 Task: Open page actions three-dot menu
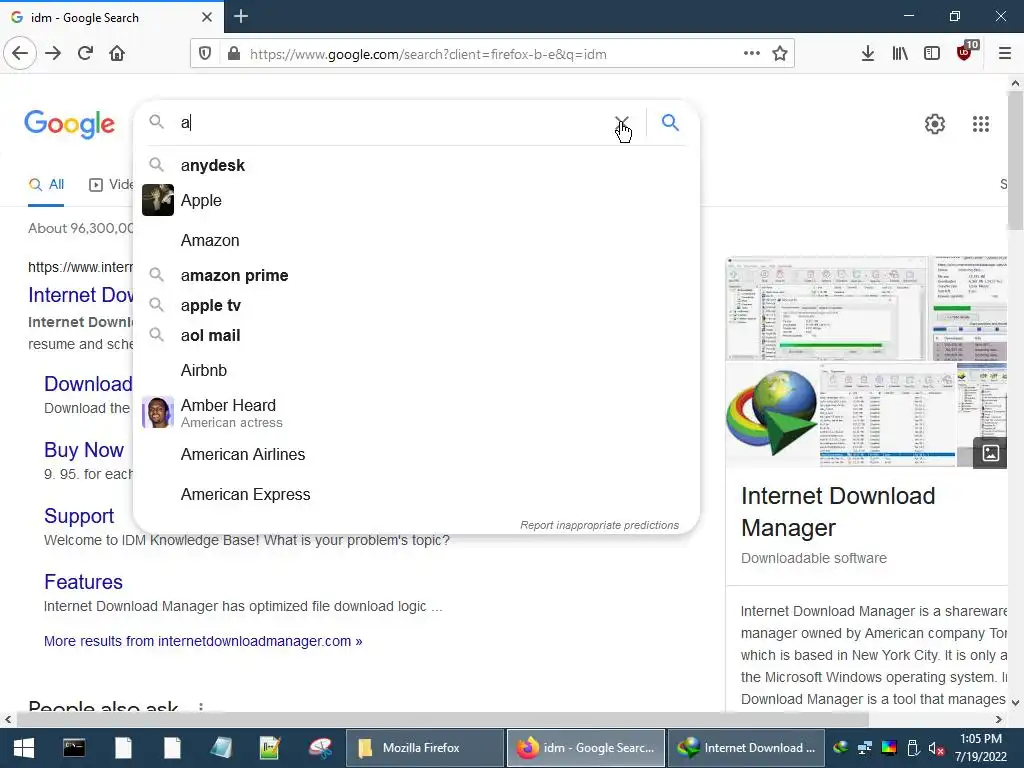tap(752, 54)
